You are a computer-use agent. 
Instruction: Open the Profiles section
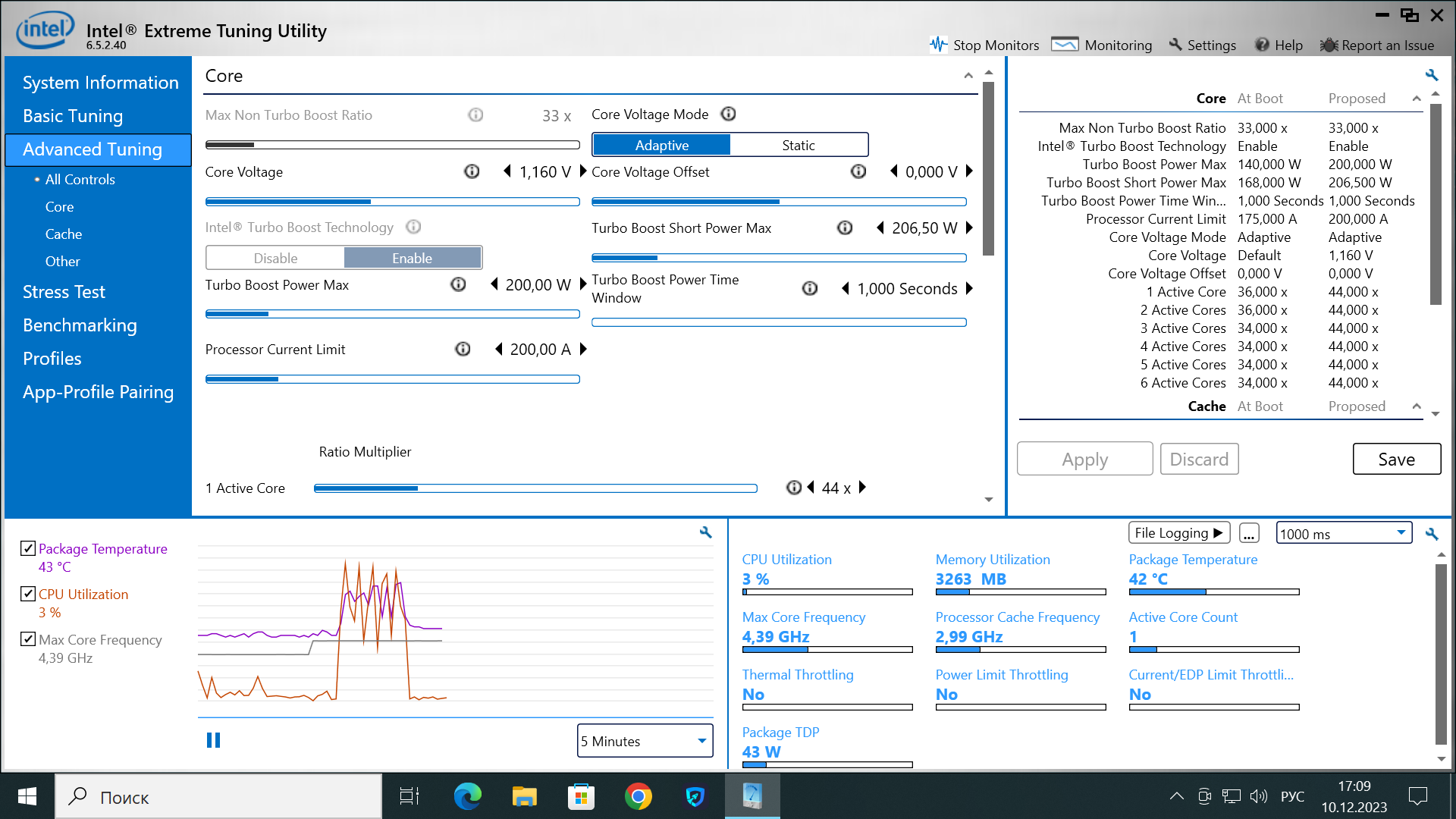point(52,359)
